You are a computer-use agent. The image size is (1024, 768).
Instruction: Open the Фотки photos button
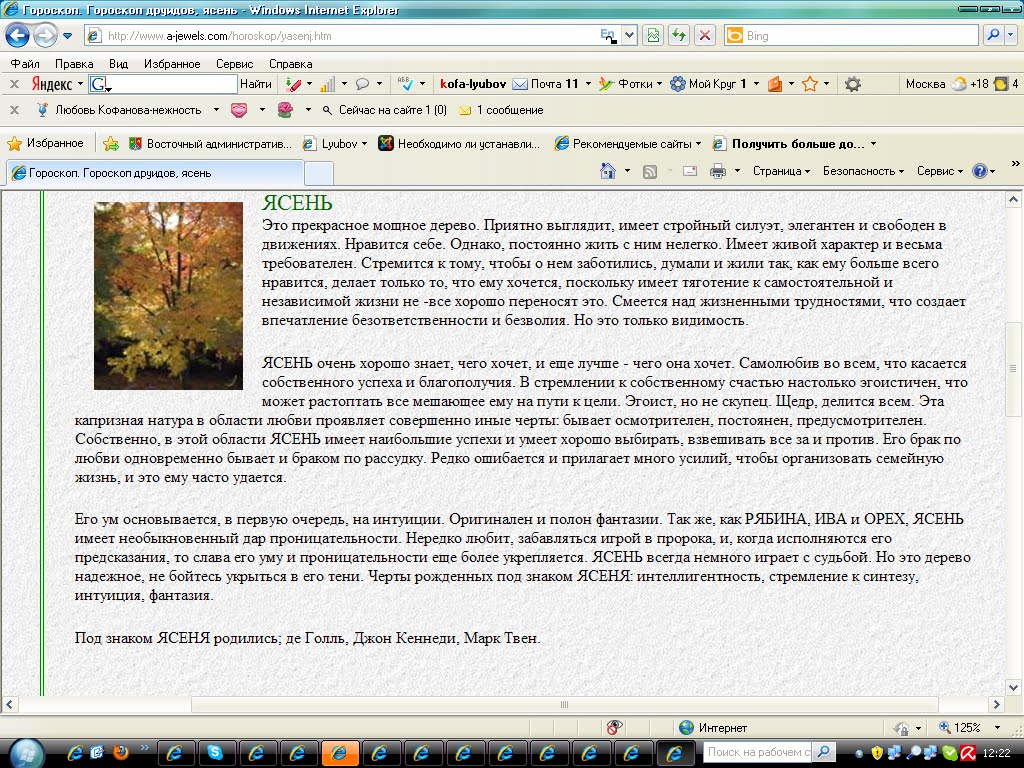coord(626,84)
